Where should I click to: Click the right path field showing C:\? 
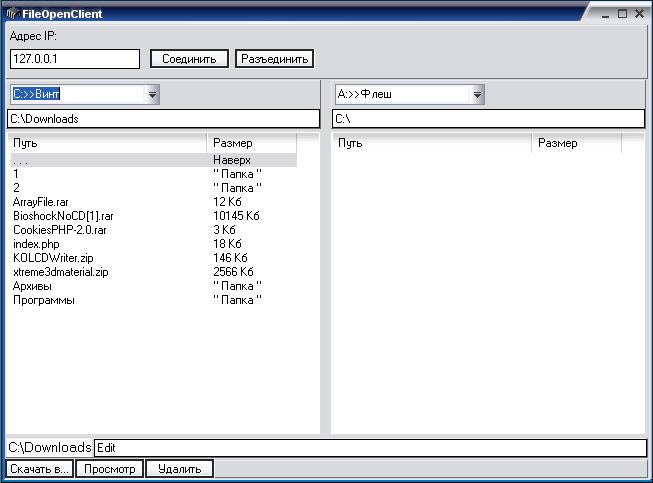coord(488,119)
